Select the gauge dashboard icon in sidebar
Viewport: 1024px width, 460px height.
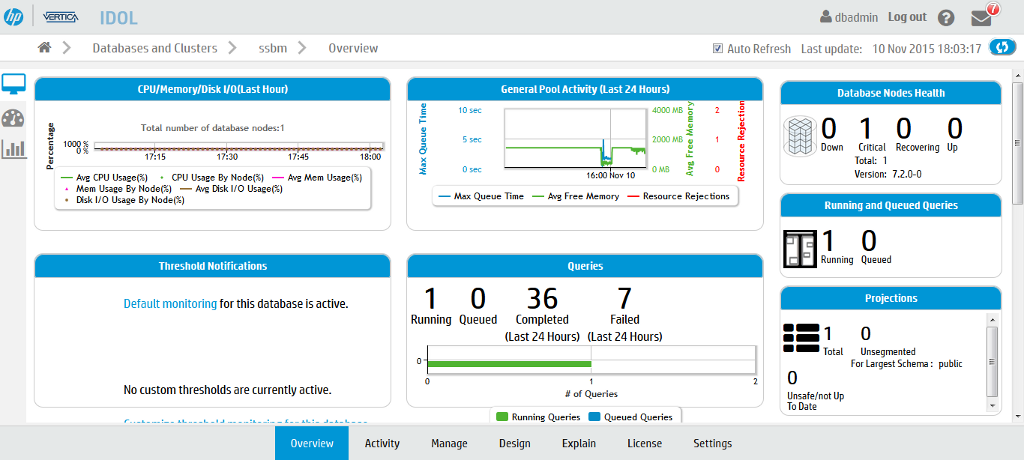pos(14,118)
